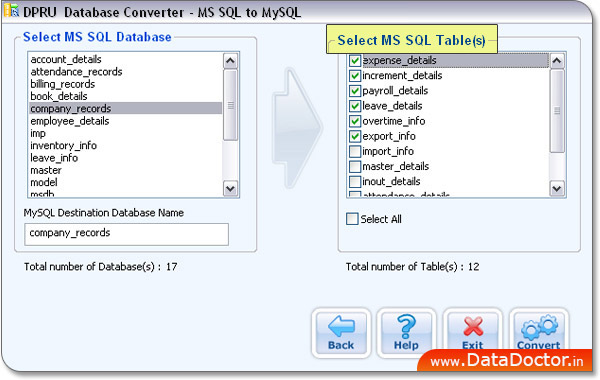Screen dimensions: 600x380
Task: Click the Total number of Database(s) 17 text
Action: (x=101, y=267)
